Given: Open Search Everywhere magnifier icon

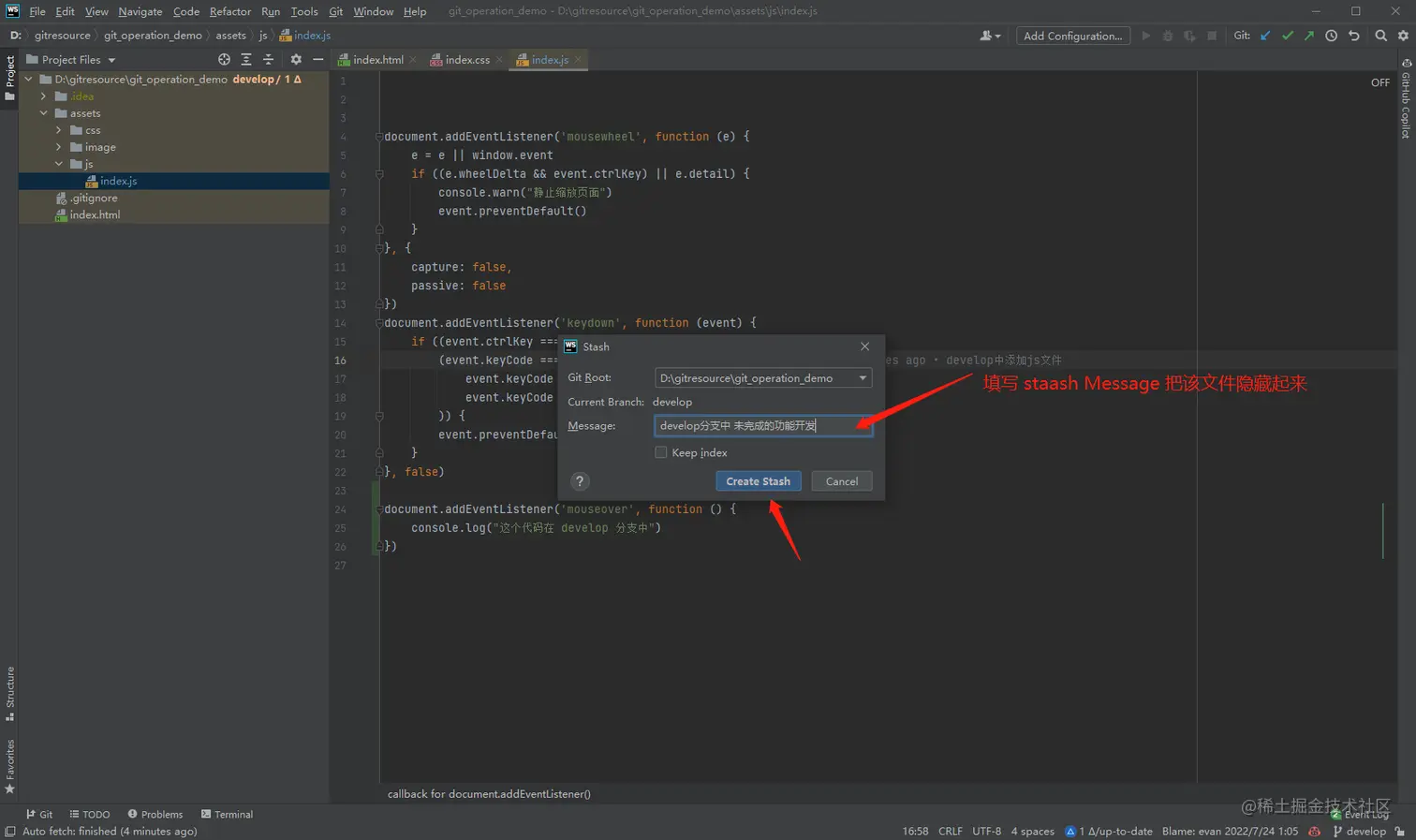Looking at the screenshot, I should point(1380,36).
